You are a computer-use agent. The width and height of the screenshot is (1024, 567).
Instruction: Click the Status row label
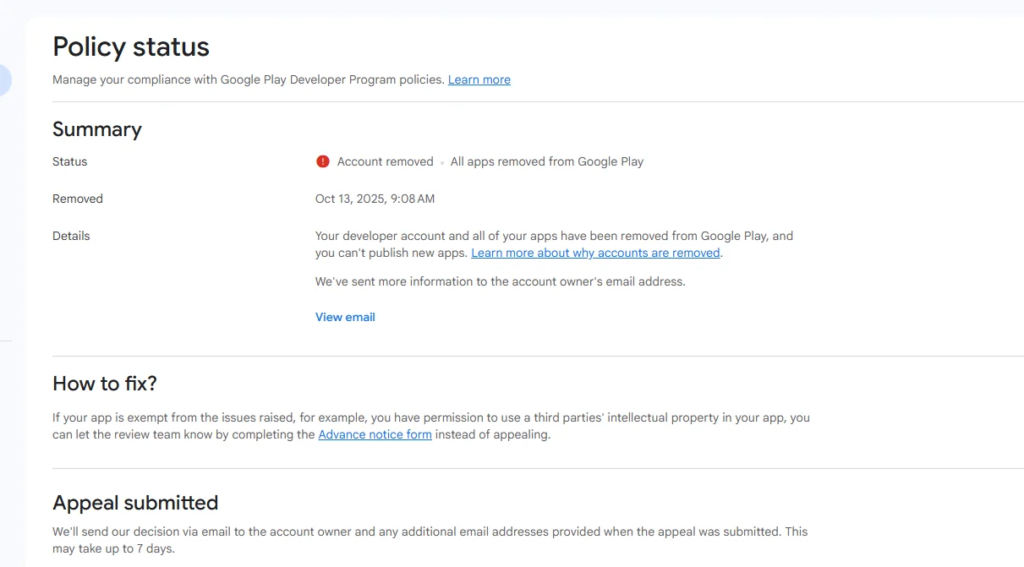70,162
